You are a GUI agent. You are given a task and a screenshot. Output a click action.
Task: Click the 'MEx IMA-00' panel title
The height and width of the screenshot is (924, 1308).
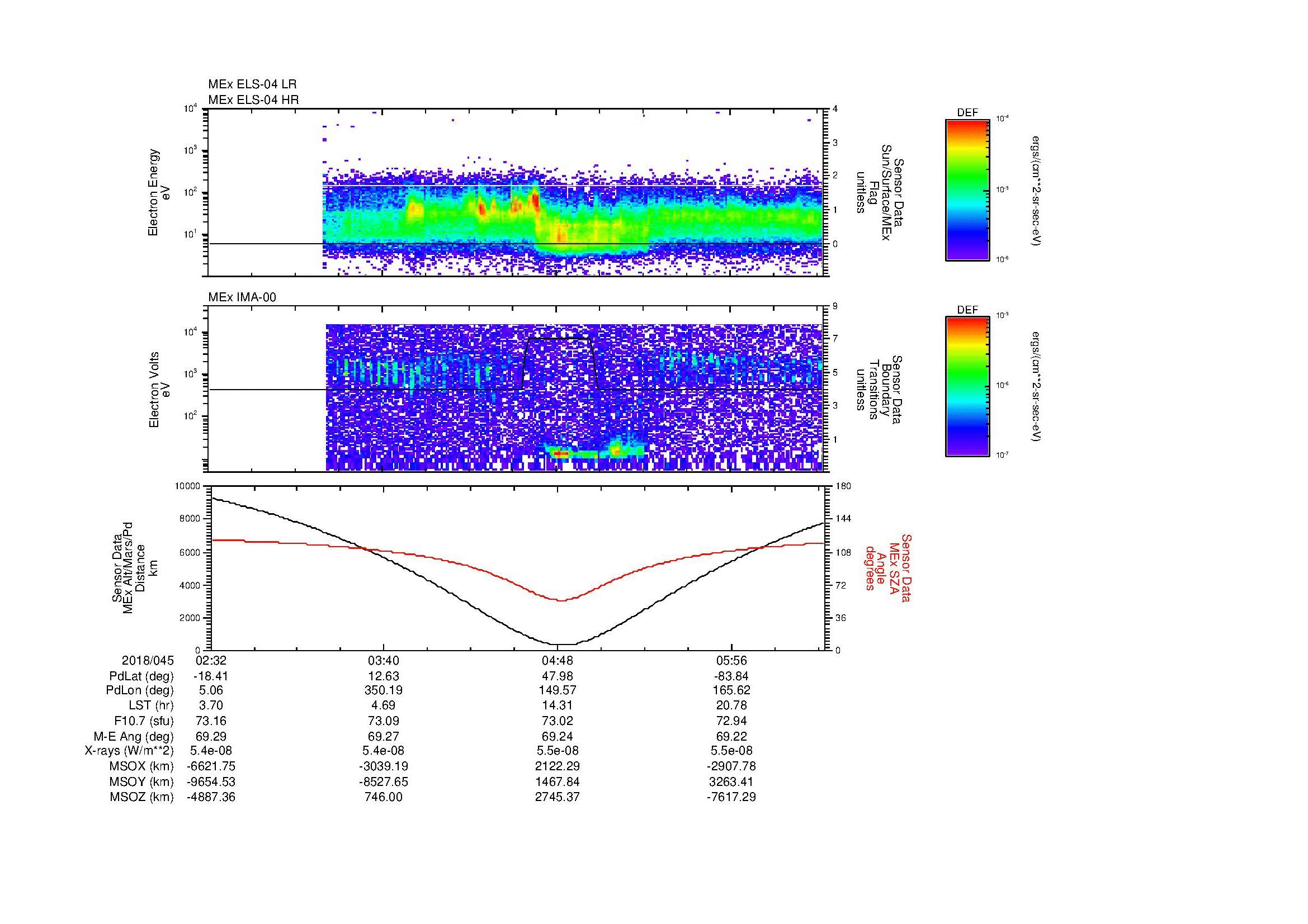point(242,297)
